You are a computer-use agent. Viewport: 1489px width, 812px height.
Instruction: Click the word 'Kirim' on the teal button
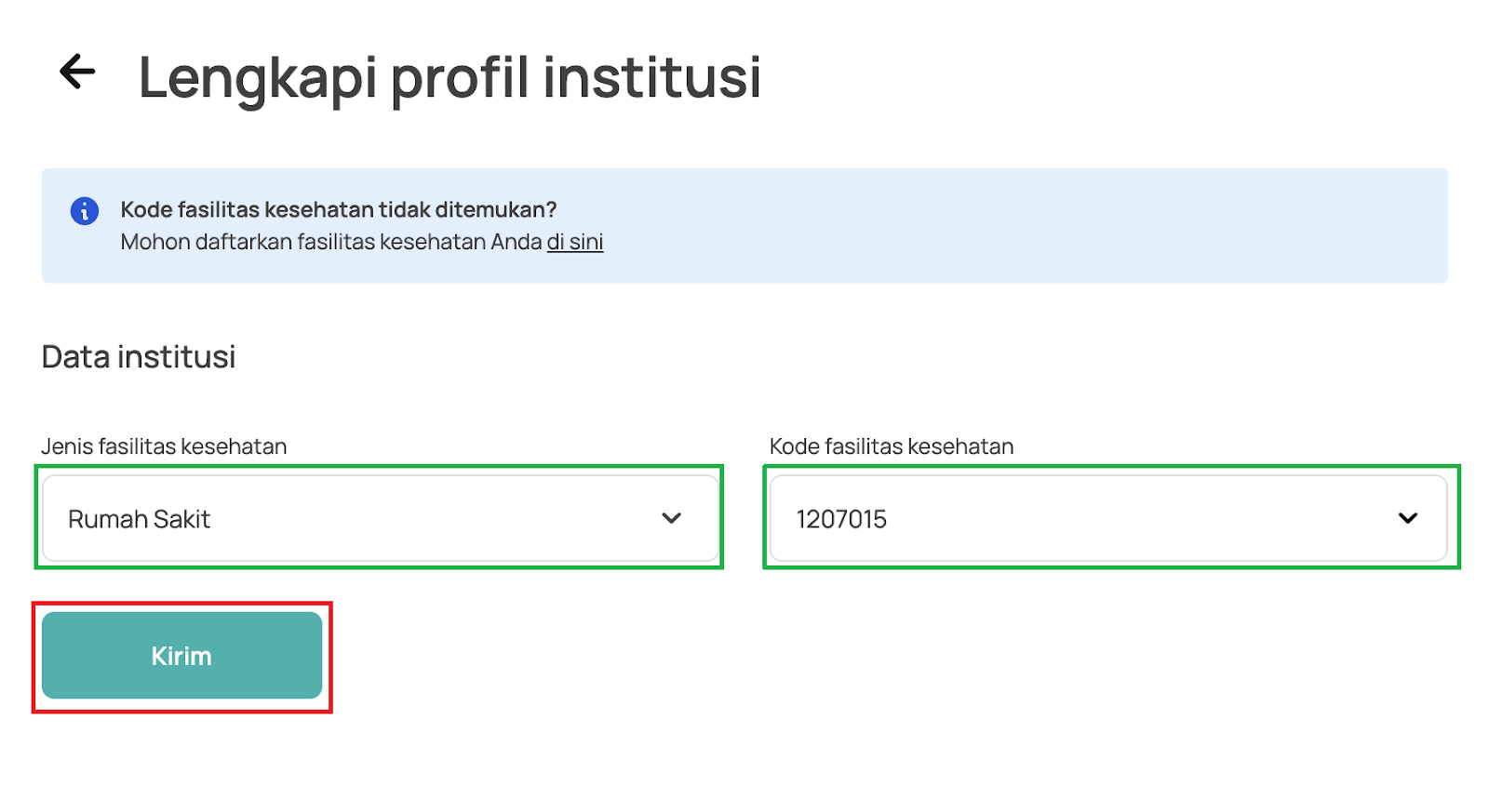(x=181, y=656)
